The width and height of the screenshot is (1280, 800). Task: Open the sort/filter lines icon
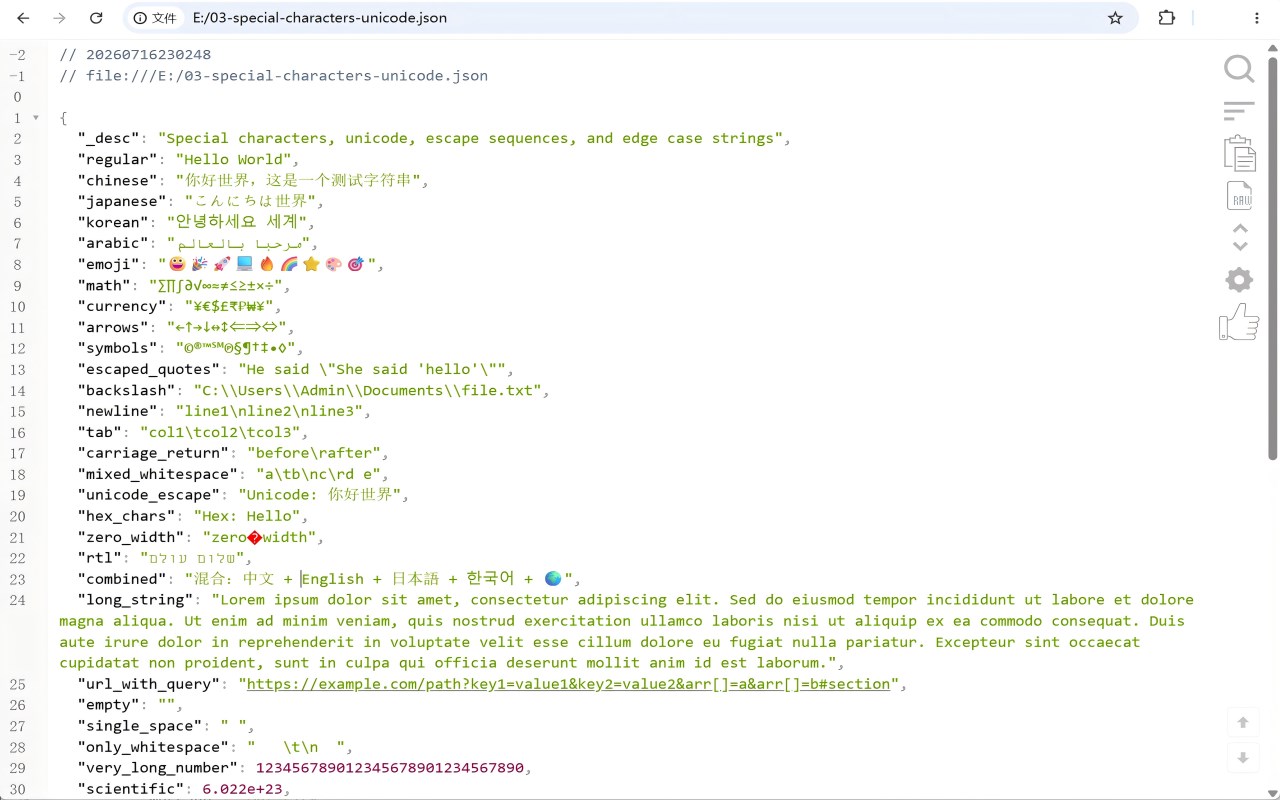pyautogui.click(x=1239, y=111)
